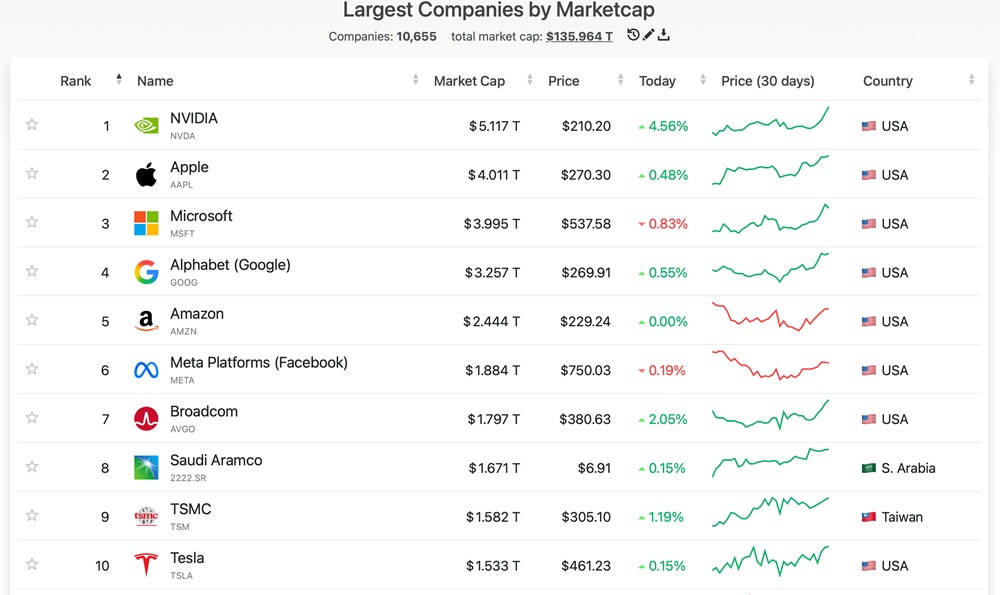Select the NVIDIA company logo
The width and height of the screenshot is (1000, 595).
pos(144,124)
